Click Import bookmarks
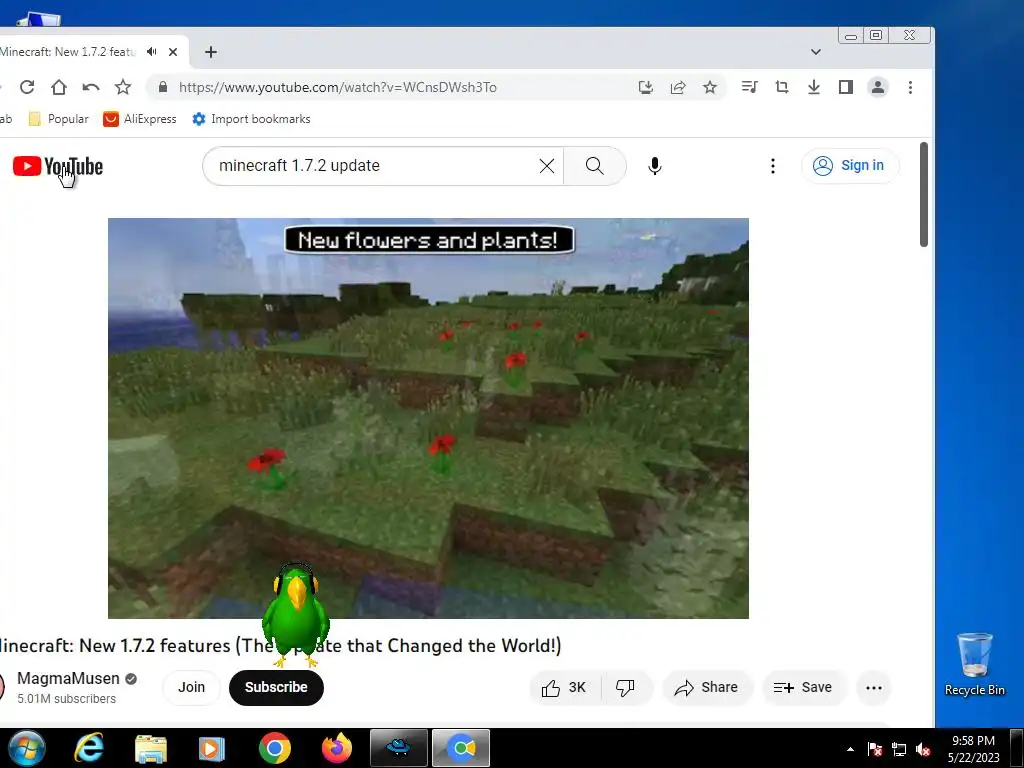Screen dimensions: 1024x768 click(x=251, y=119)
